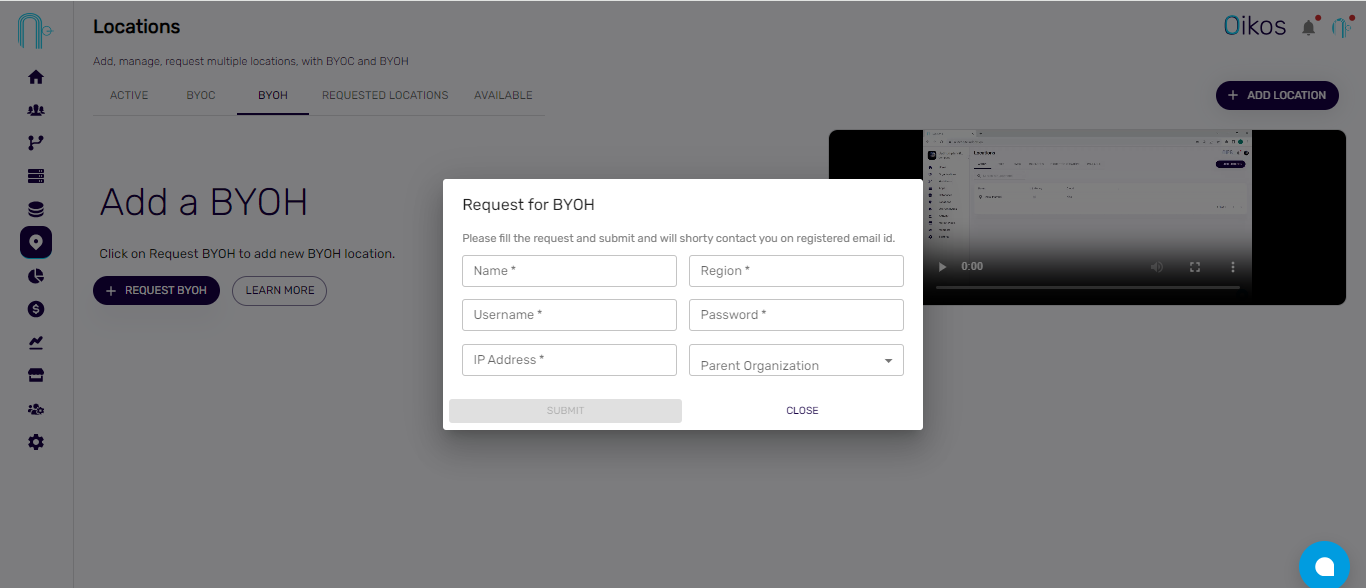Open the REQUESTED LOCATIONS tab
The width and height of the screenshot is (1366, 588).
[x=385, y=95]
